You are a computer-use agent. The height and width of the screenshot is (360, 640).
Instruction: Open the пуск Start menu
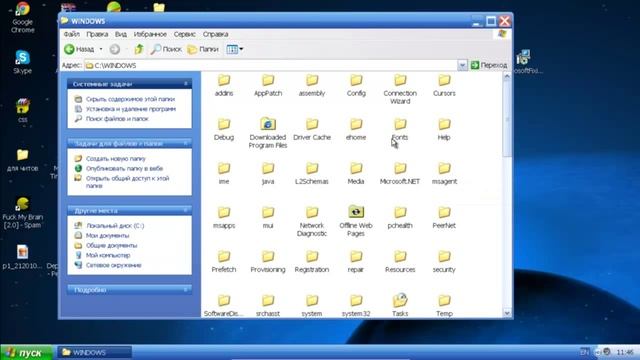(x=26, y=353)
